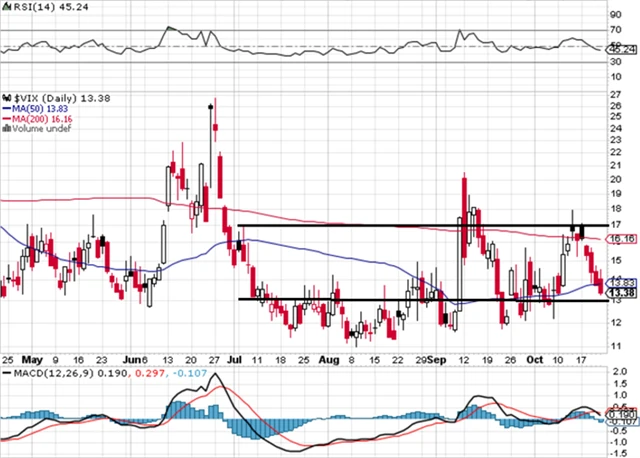The width and height of the screenshot is (640, 458).
Task: Click the Volume undef legend icon
Action: (6, 129)
